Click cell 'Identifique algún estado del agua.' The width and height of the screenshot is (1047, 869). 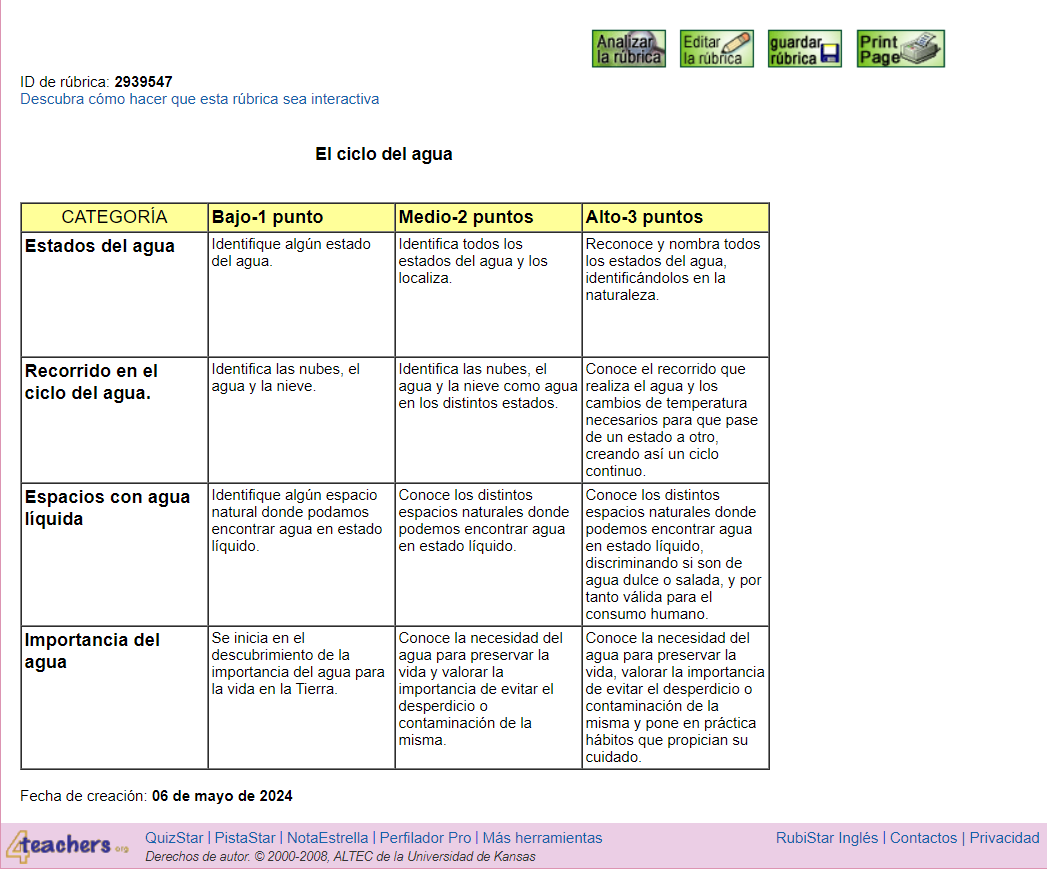[301, 295]
